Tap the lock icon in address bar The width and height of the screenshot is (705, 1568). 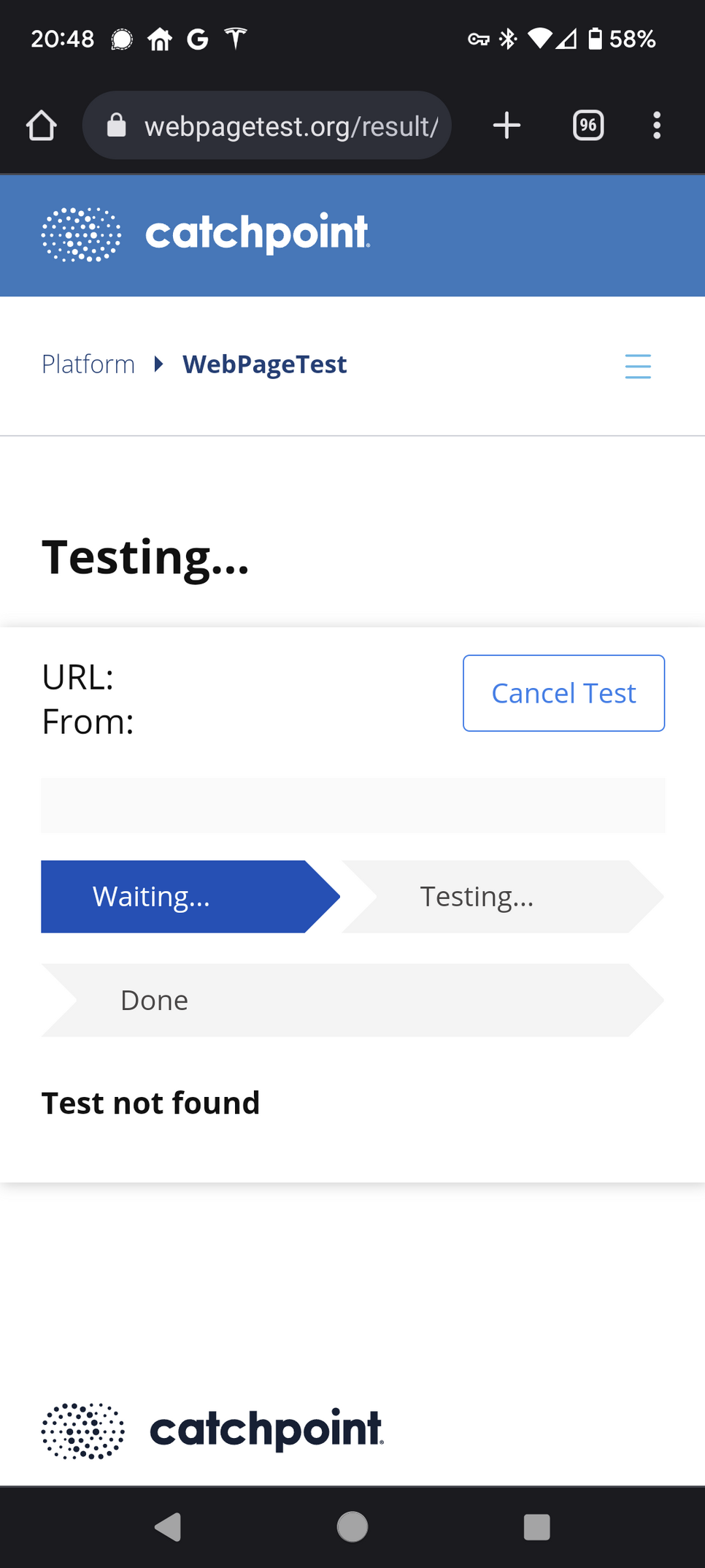[x=117, y=126]
